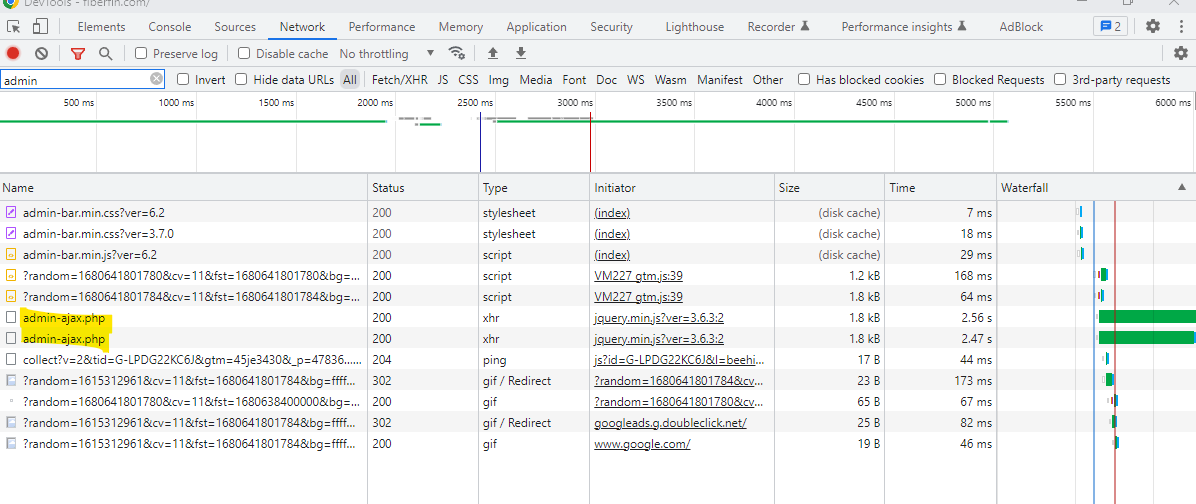The width and height of the screenshot is (1196, 504).
Task: Tick the box beside the collect?v=2 row
Action: tap(11, 359)
